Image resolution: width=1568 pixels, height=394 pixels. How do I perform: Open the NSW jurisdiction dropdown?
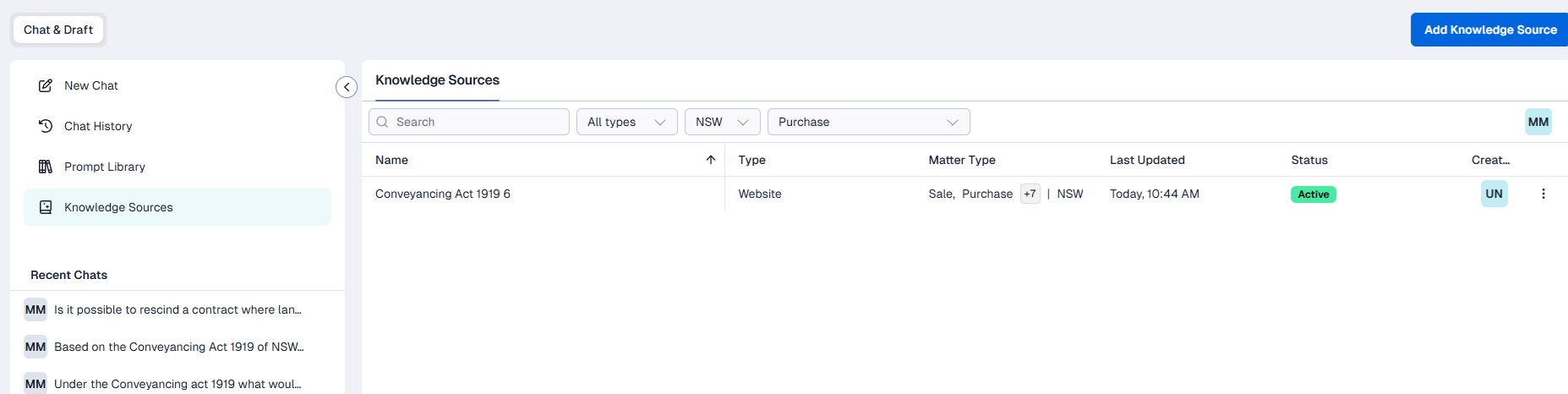coord(723,122)
